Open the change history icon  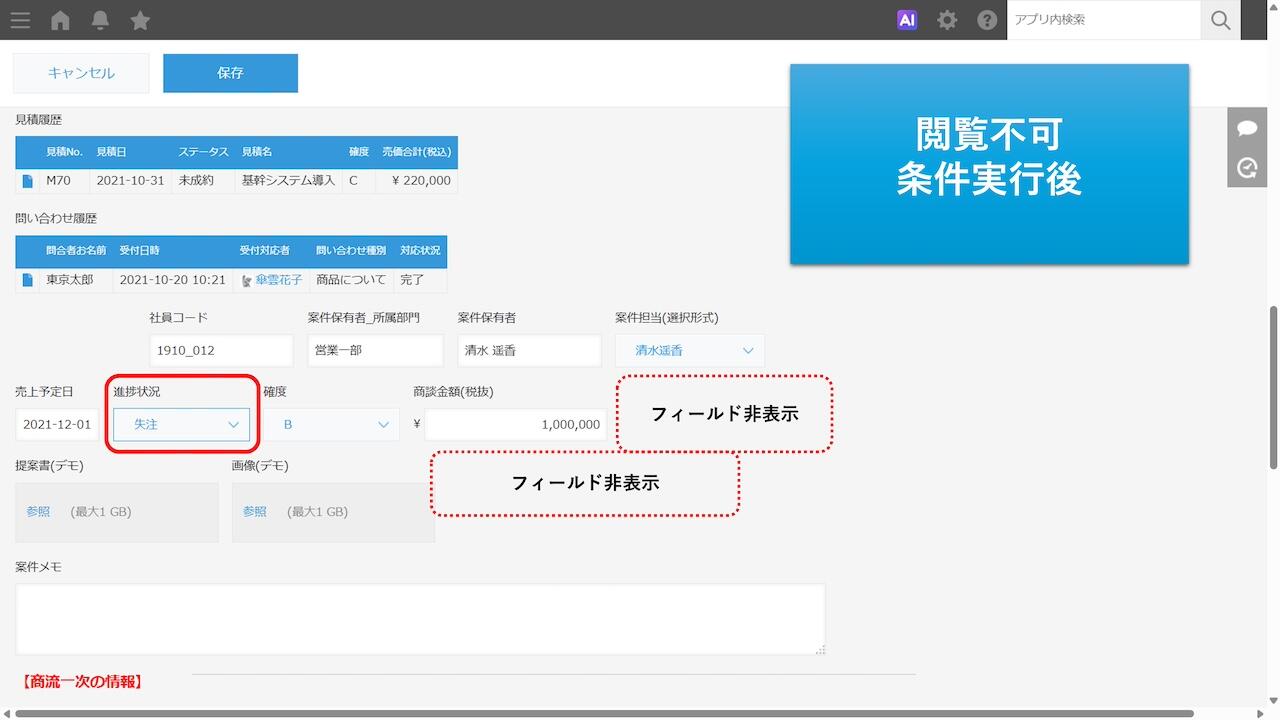(1247, 168)
